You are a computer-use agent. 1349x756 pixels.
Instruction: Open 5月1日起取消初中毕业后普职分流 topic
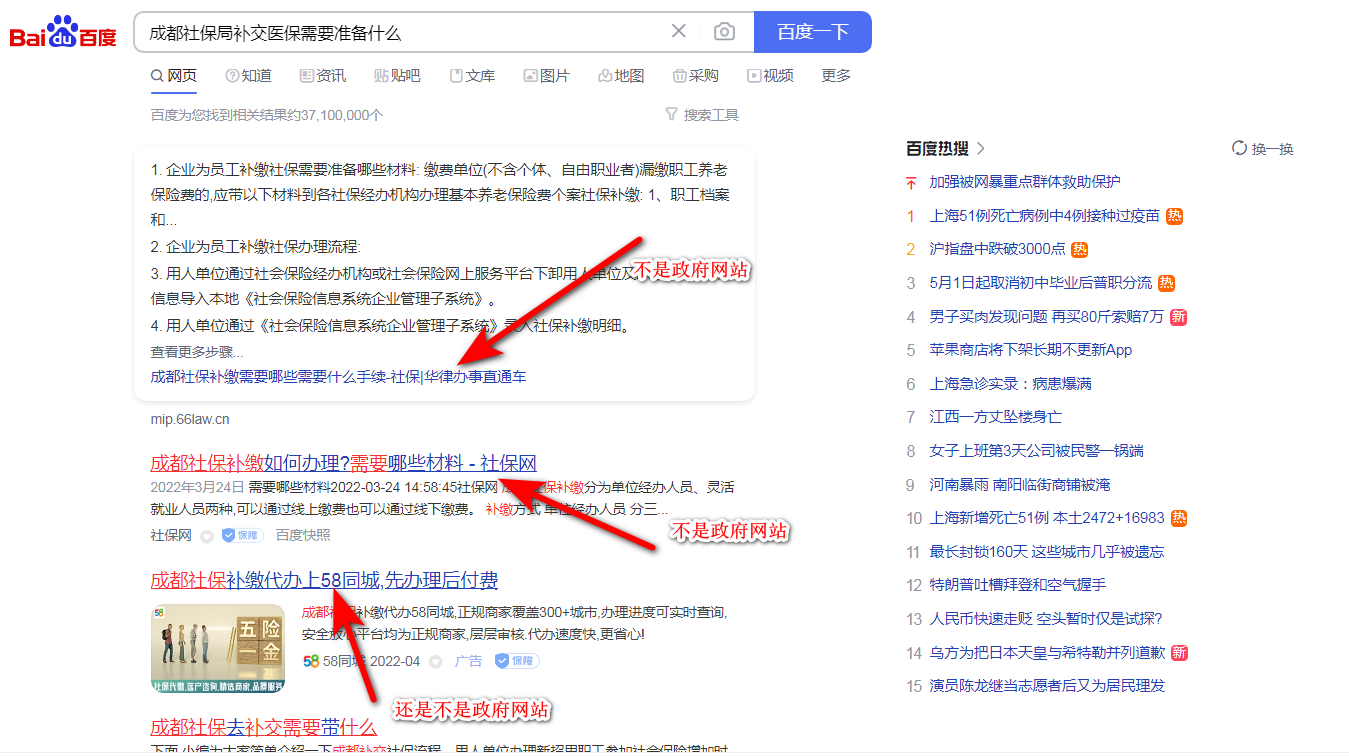coord(1041,283)
